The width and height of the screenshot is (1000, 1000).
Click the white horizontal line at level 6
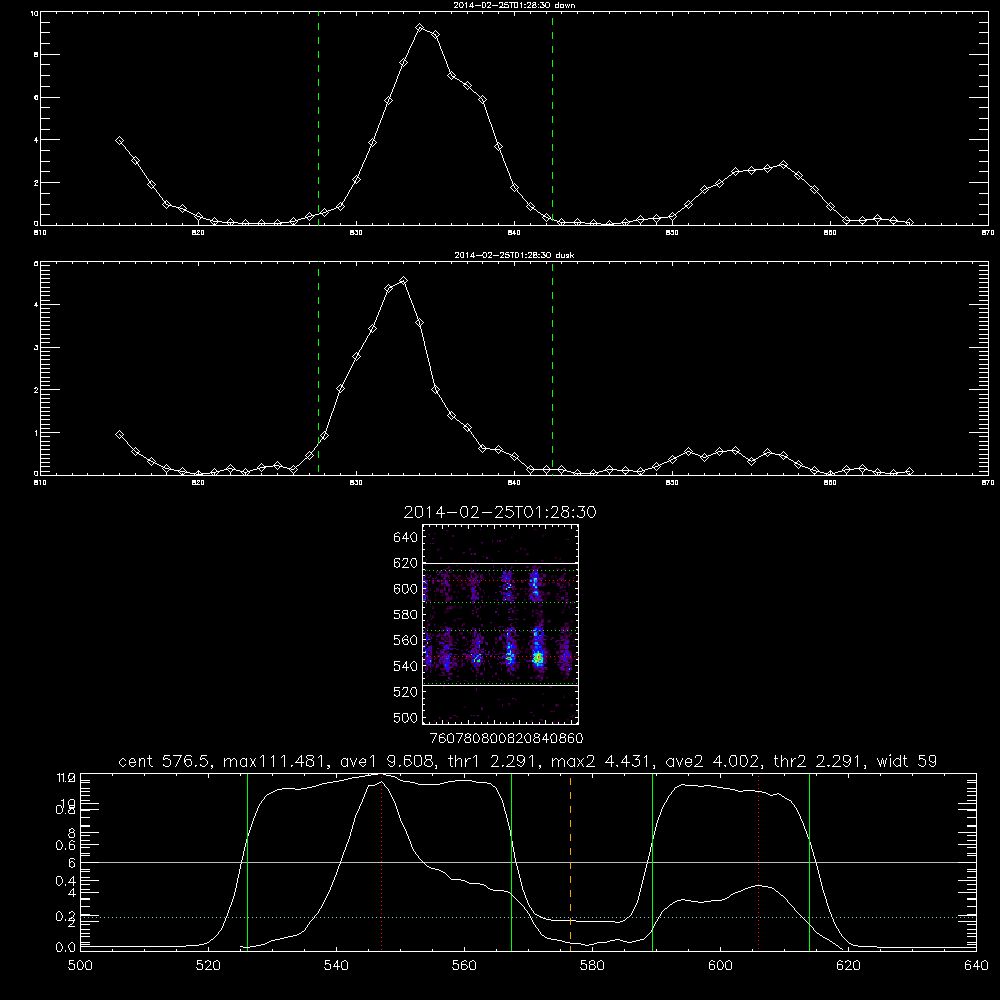click(x=528, y=862)
